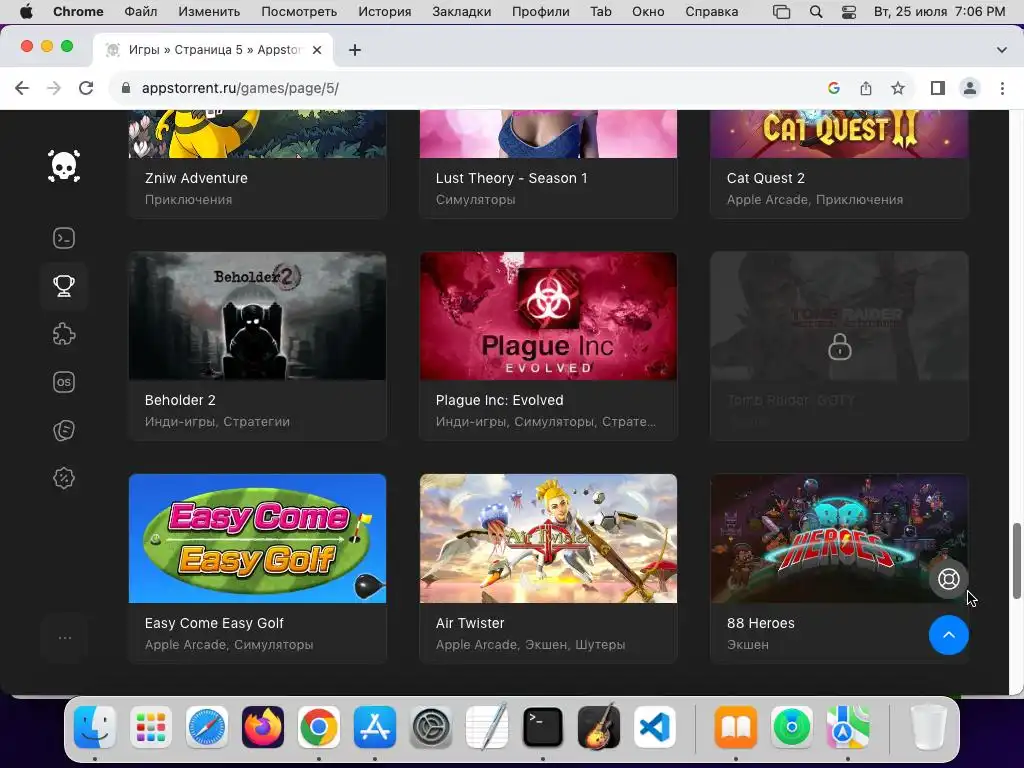Click the blue scroll-to-top arrow button
1024x768 pixels.
pyautogui.click(x=949, y=635)
